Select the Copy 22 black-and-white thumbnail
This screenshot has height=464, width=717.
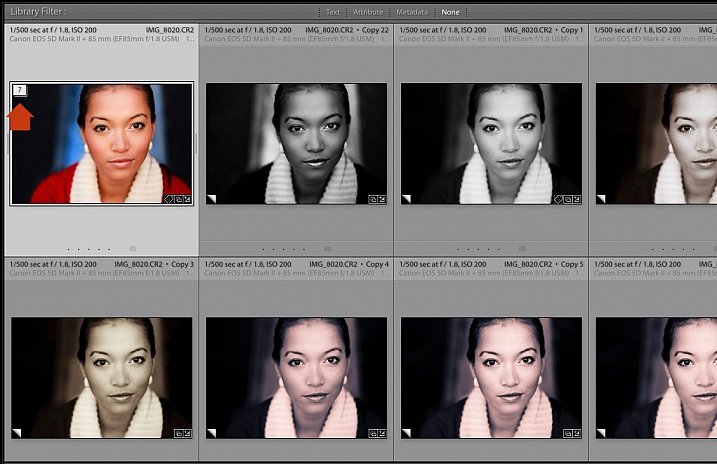tap(296, 144)
